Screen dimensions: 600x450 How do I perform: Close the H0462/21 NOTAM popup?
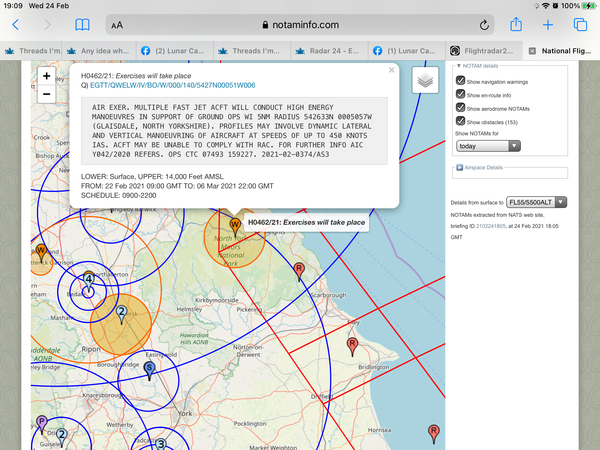[x=391, y=70]
